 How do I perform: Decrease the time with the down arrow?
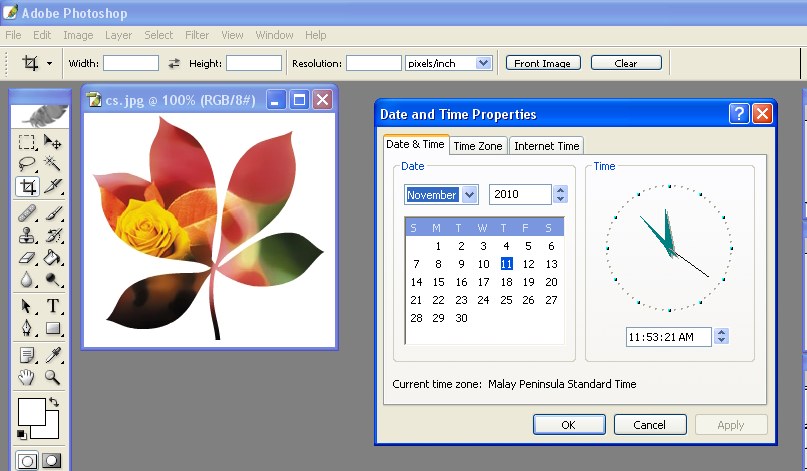(722, 341)
